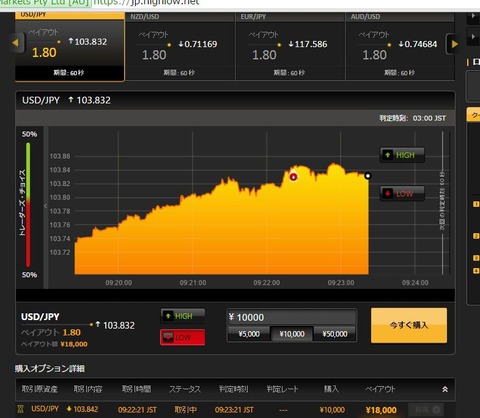Click the top right sidebar arrow icon

[x=473, y=16]
